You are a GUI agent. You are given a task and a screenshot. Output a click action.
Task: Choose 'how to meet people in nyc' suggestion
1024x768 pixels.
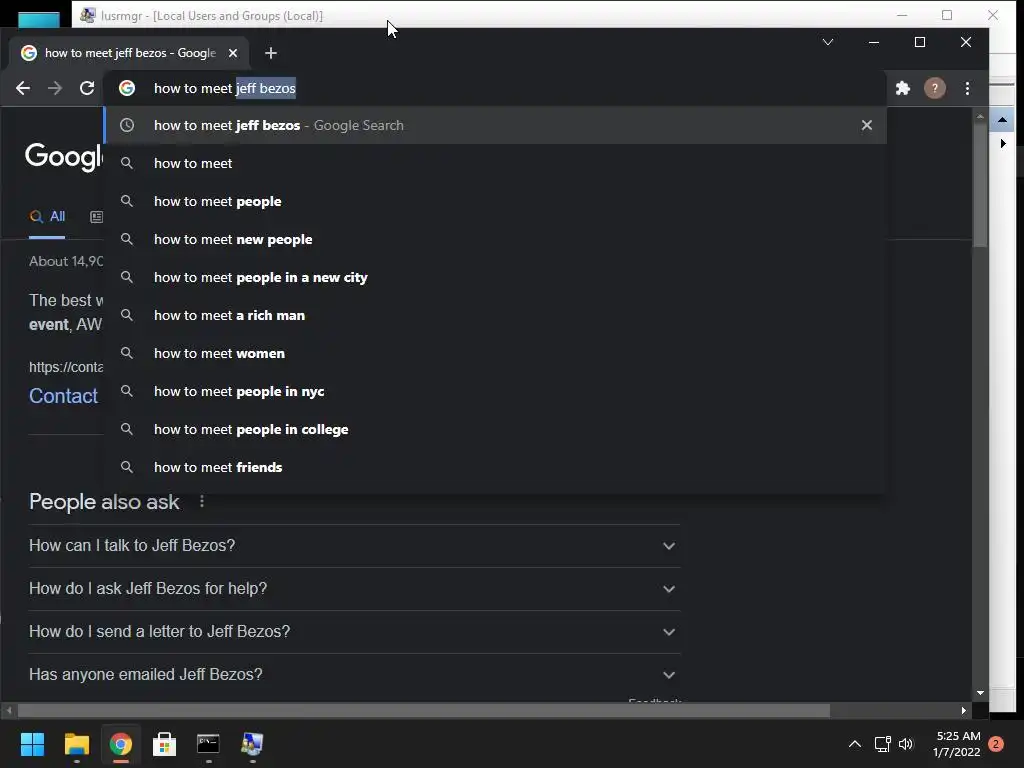pos(495,391)
